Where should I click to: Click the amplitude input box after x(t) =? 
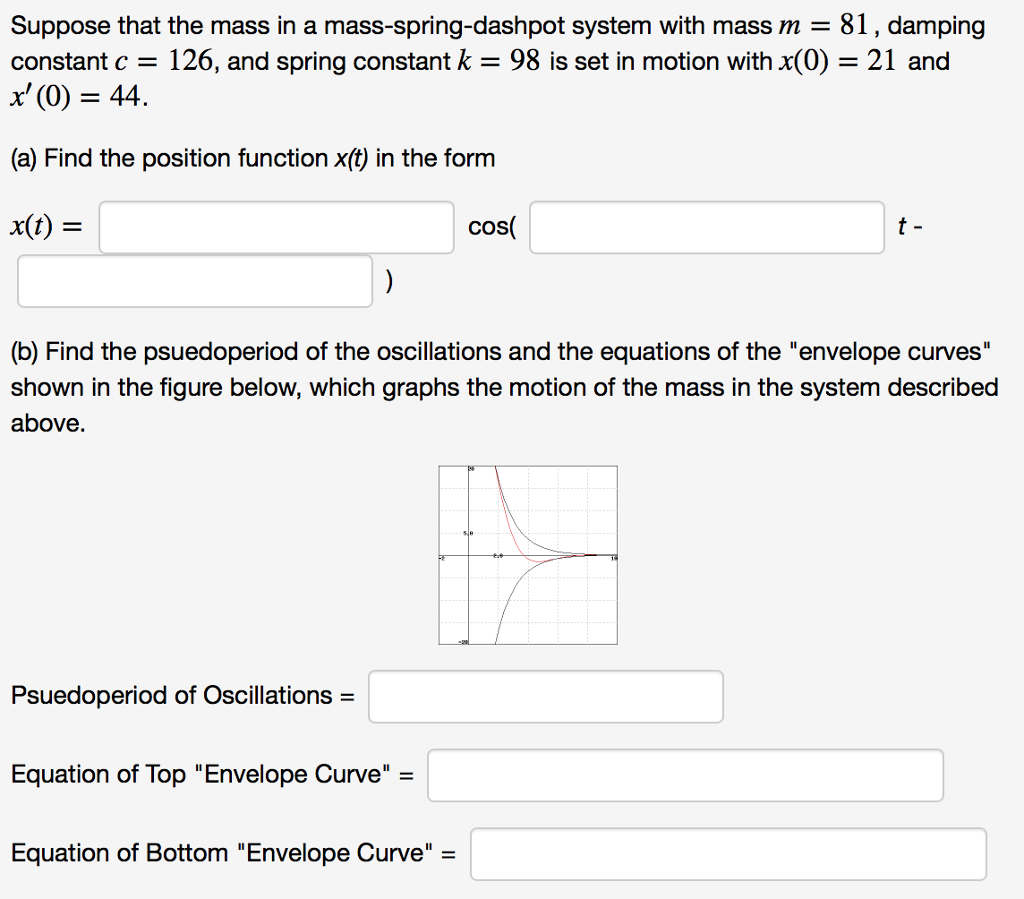276,228
